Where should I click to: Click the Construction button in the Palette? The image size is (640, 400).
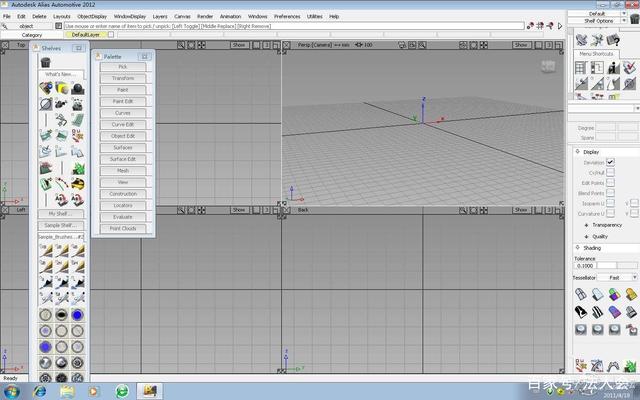(123, 193)
